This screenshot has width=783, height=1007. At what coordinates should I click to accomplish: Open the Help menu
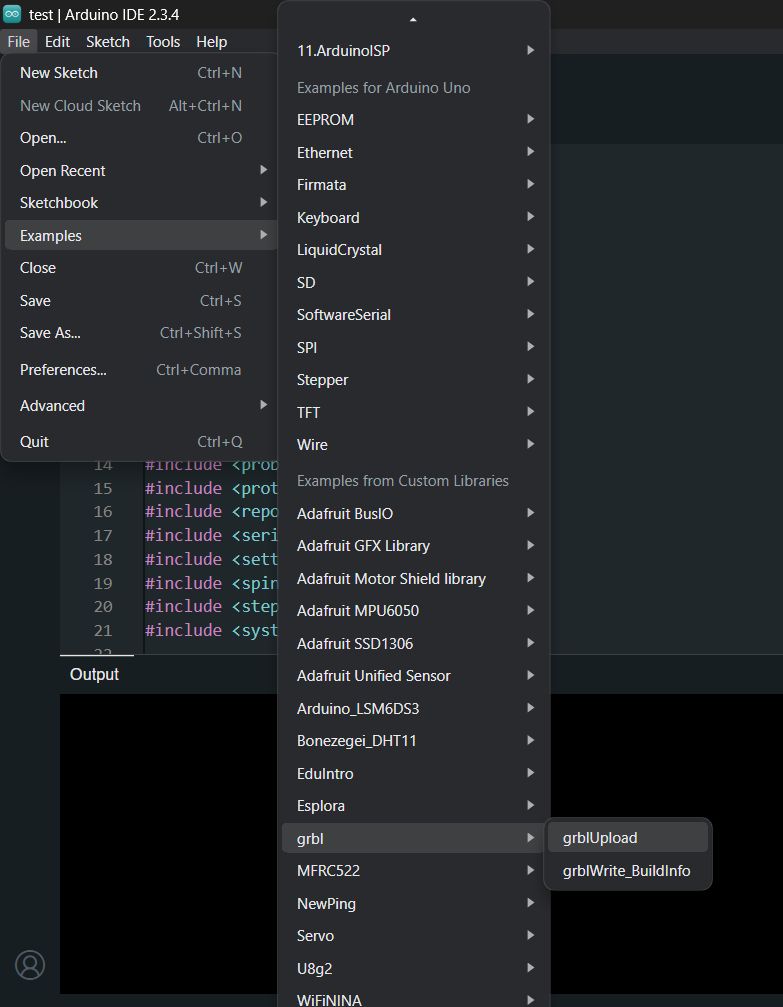pos(211,42)
